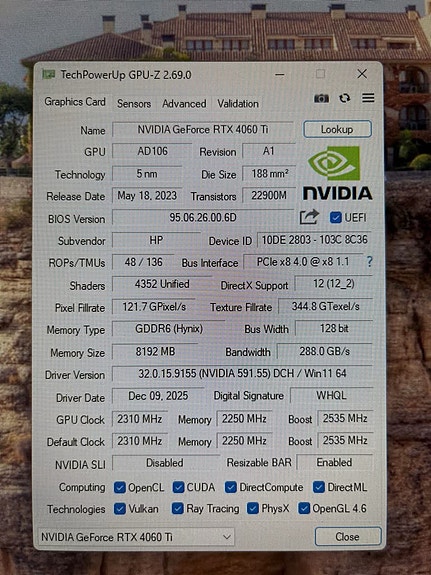Click the ROPs/TMUs field 48 / 136
Viewport: 431px width, 575px height.
tap(143, 262)
